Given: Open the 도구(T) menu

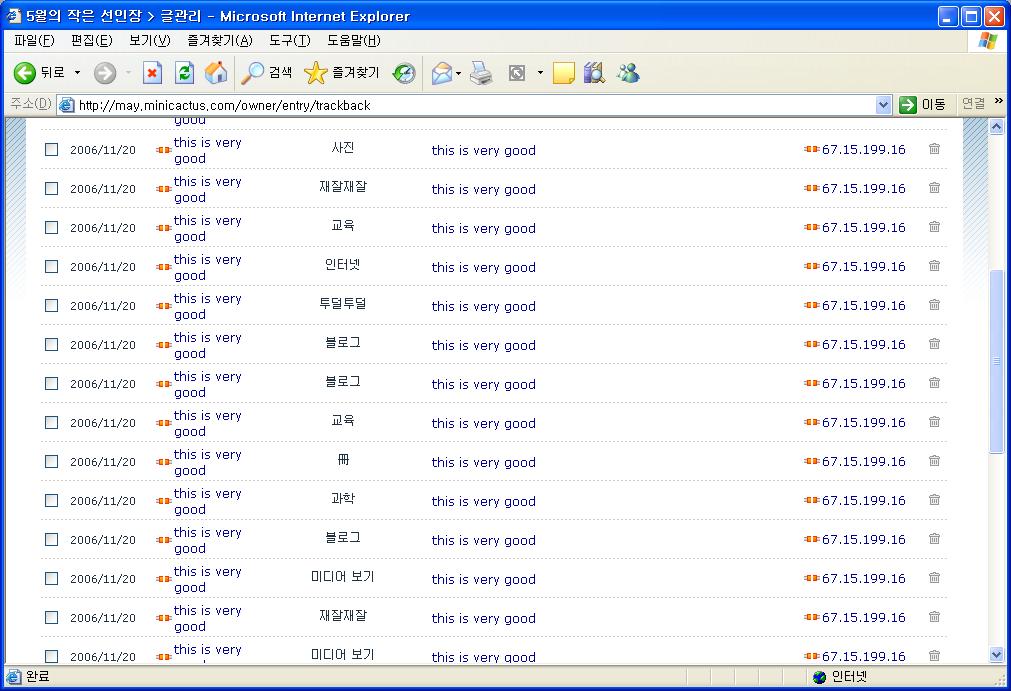Looking at the screenshot, I should (289, 41).
